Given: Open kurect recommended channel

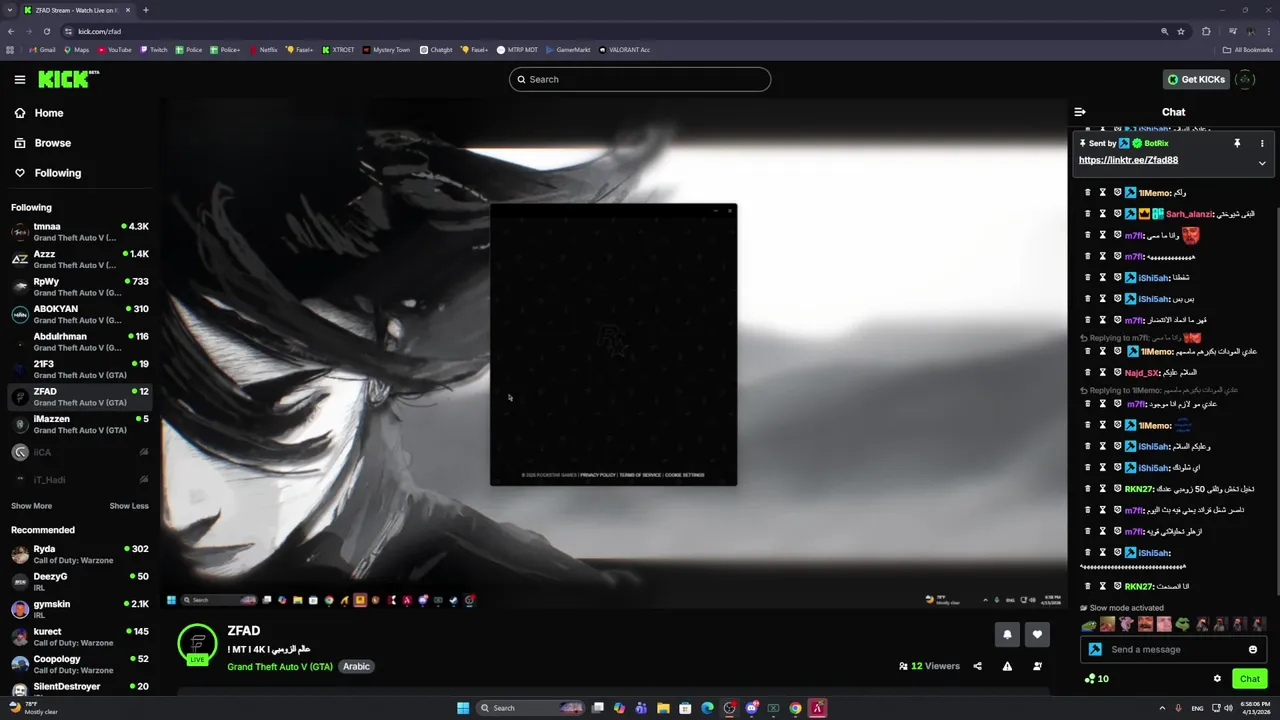Looking at the screenshot, I should coord(80,636).
